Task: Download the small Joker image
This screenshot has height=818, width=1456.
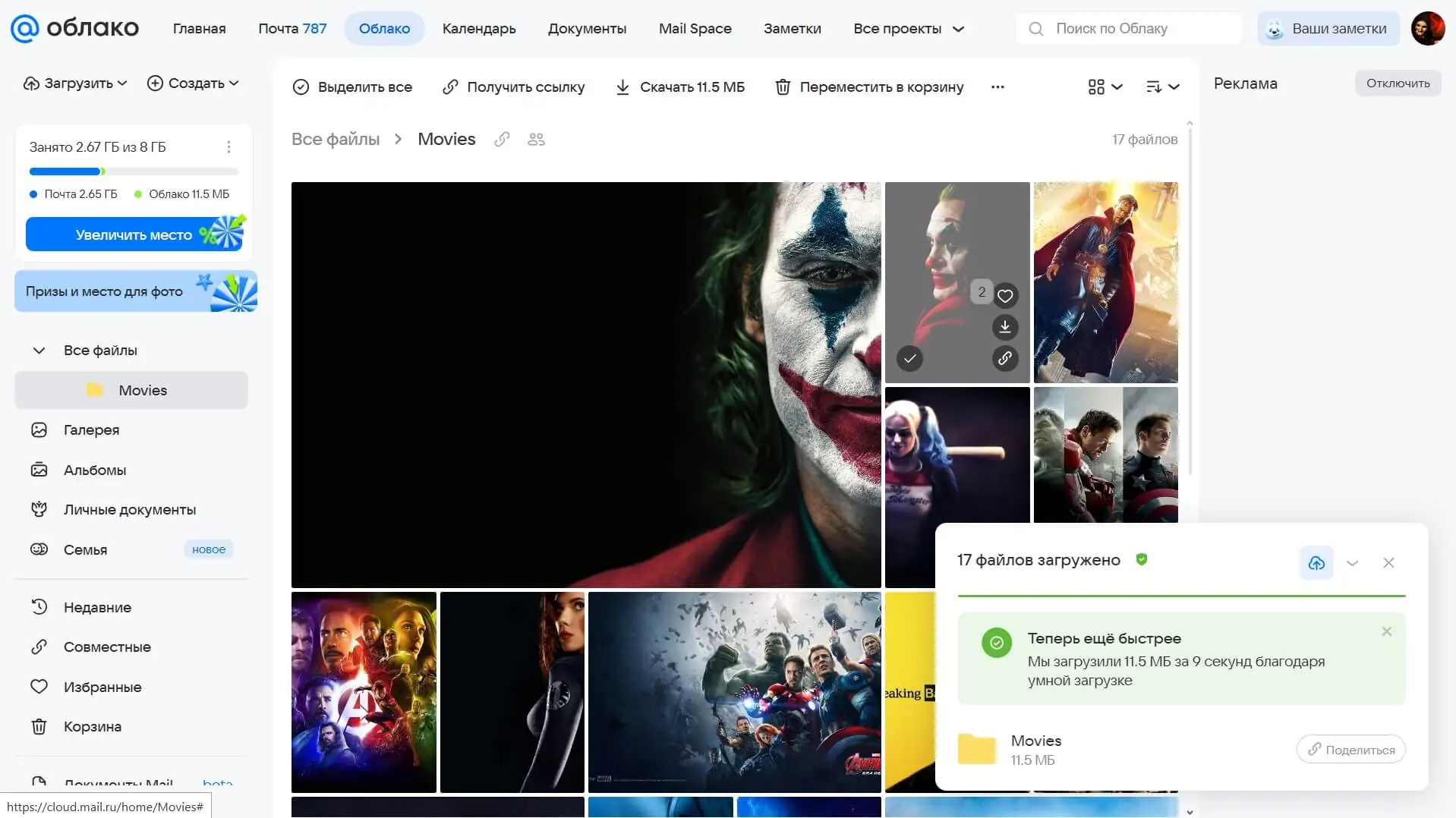Action: coord(1005,327)
